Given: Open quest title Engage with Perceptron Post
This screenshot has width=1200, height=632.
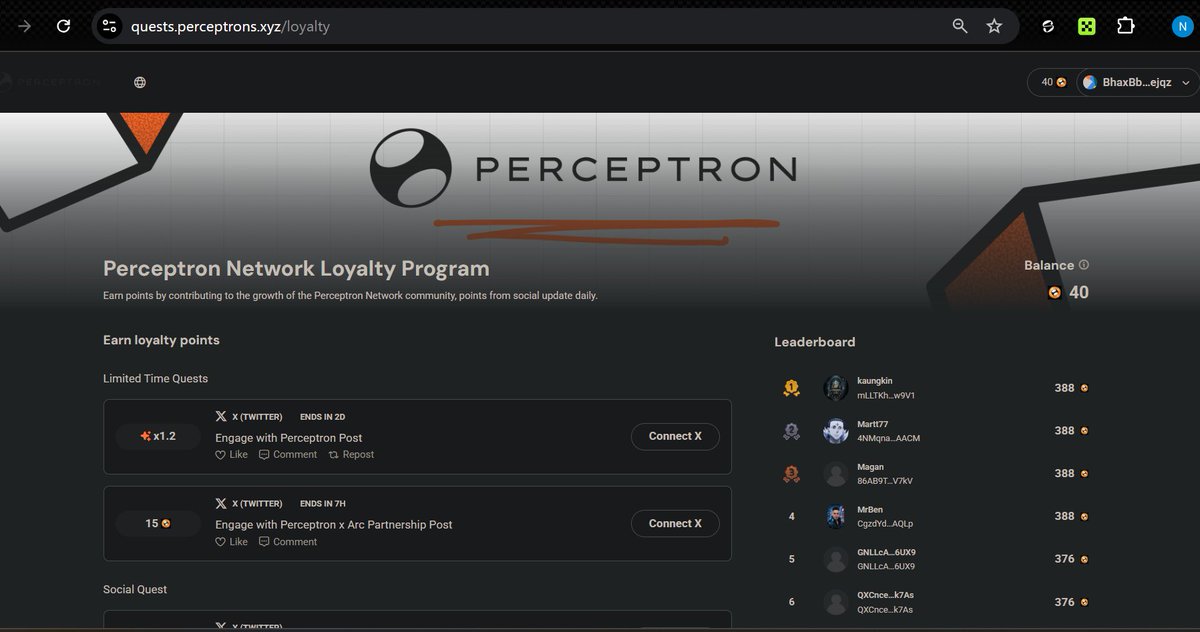Looking at the screenshot, I should pyautogui.click(x=289, y=437).
